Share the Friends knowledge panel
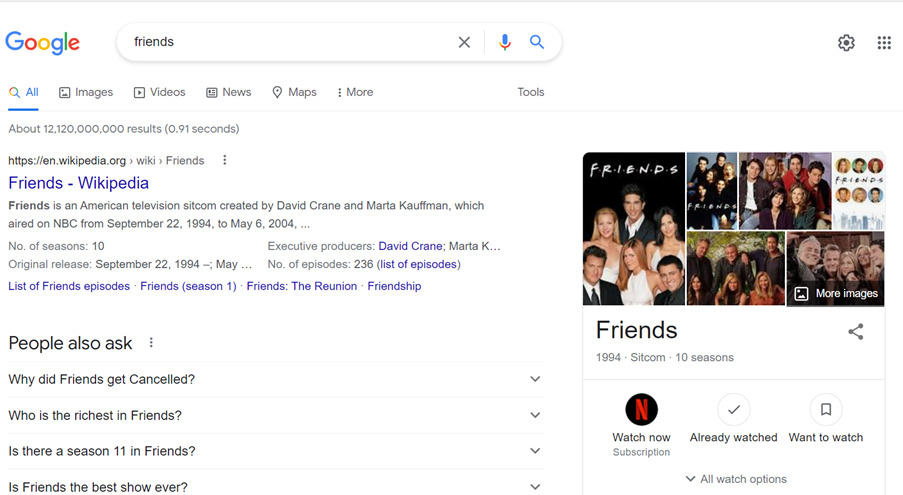 (856, 332)
